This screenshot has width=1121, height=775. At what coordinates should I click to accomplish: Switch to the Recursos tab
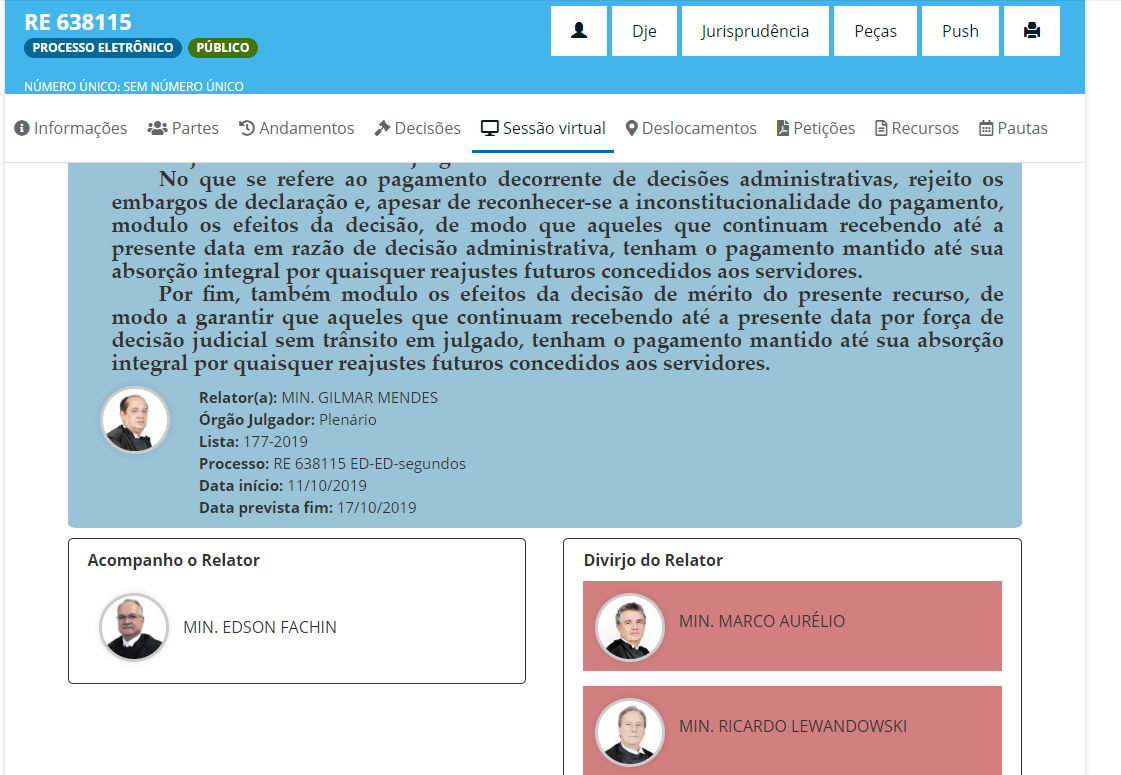pyautogui.click(x=916, y=128)
